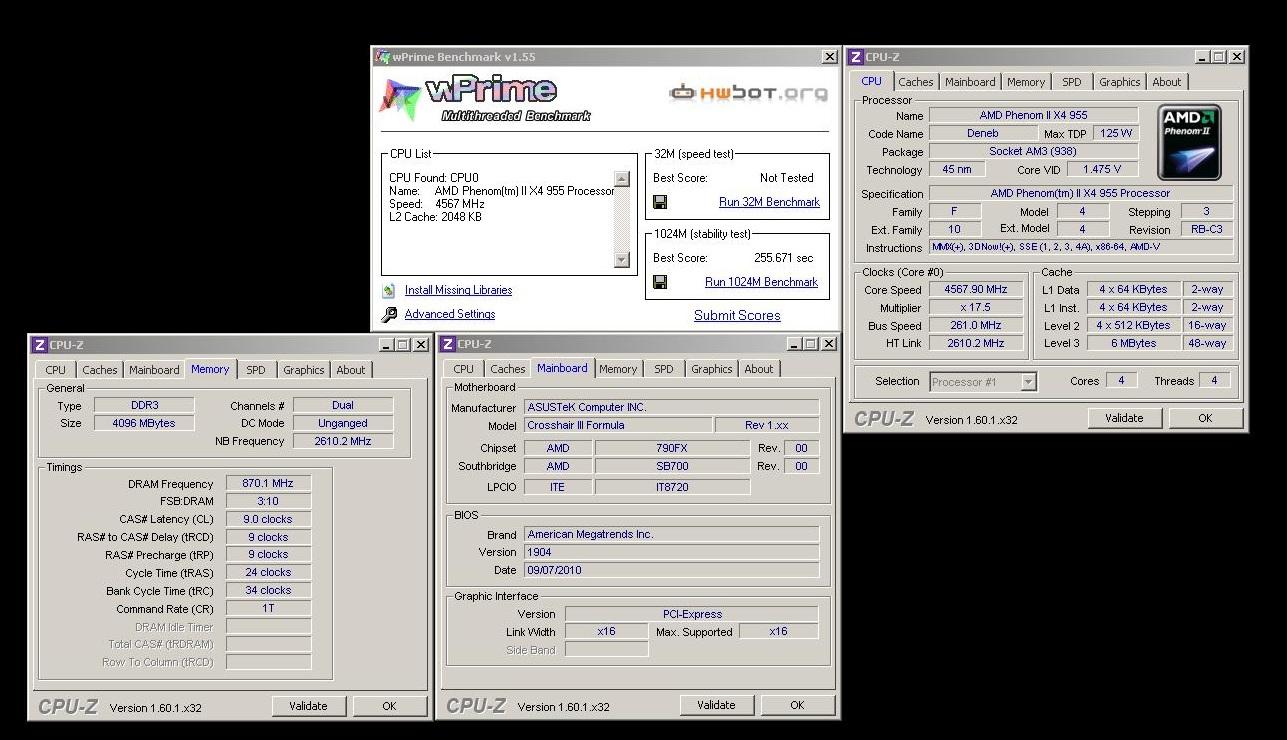The image size is (1287, 740).
Task: Click save icon beside Run 1024M Benchmark
Action: [660, 283]
